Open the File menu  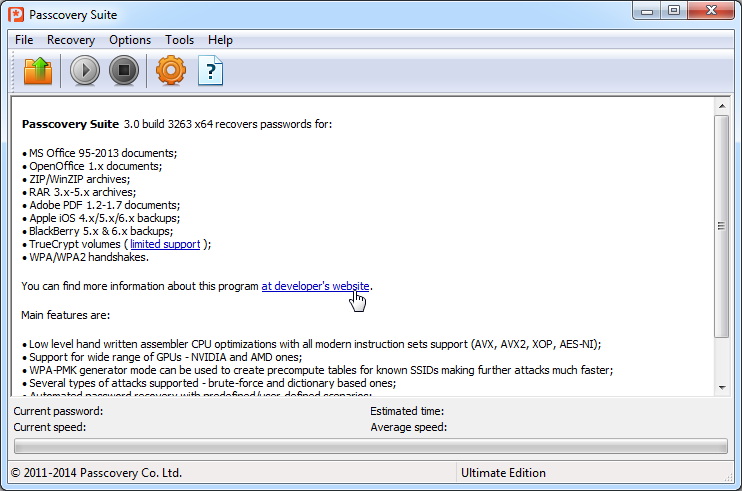[24, 40]
